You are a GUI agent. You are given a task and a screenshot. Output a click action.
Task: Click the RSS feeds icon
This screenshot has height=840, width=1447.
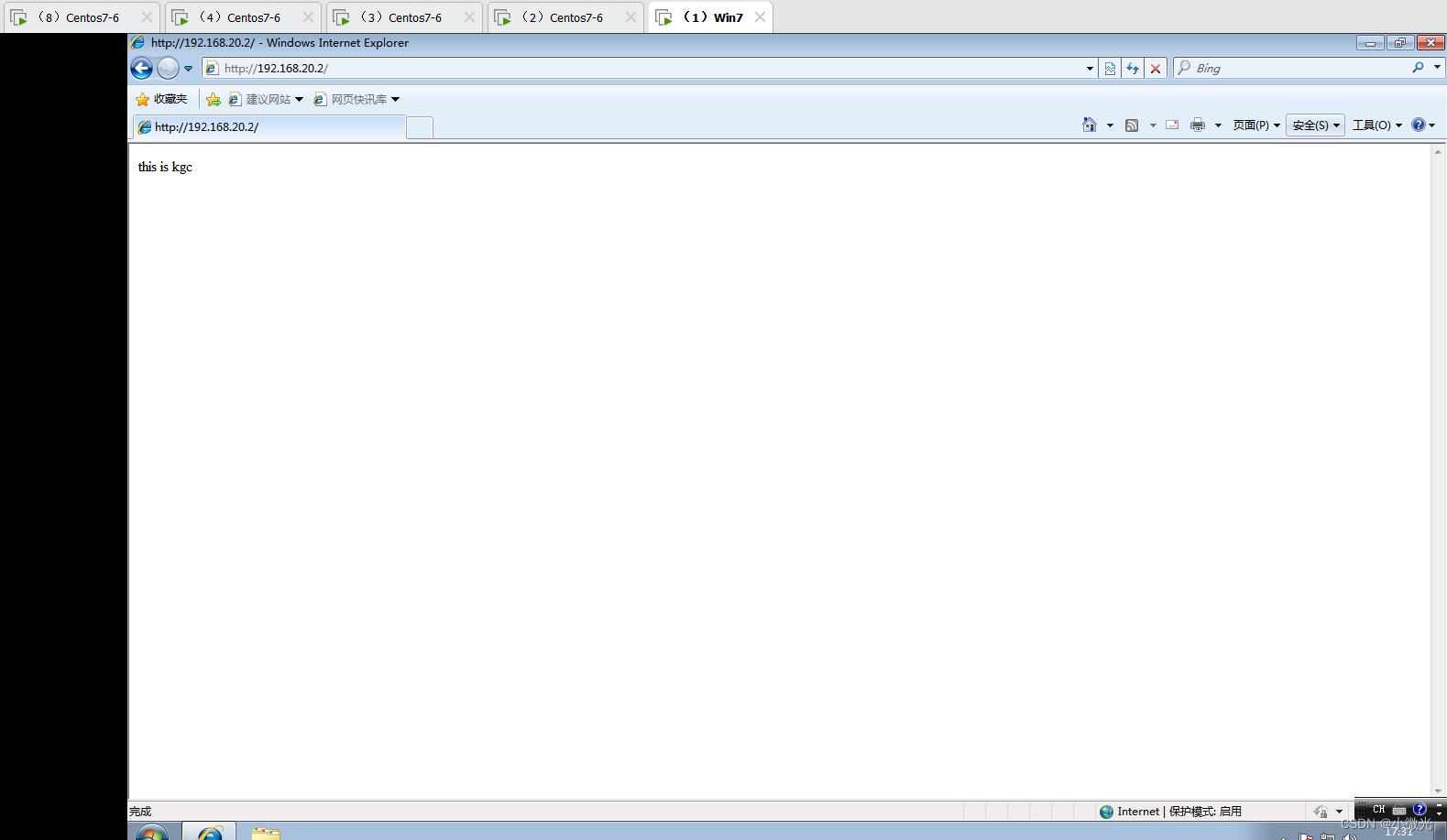point(1132,125)
